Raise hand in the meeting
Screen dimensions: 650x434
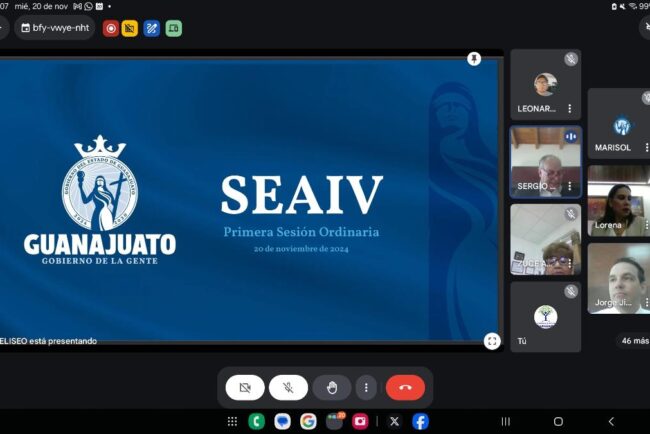[332, 388]
